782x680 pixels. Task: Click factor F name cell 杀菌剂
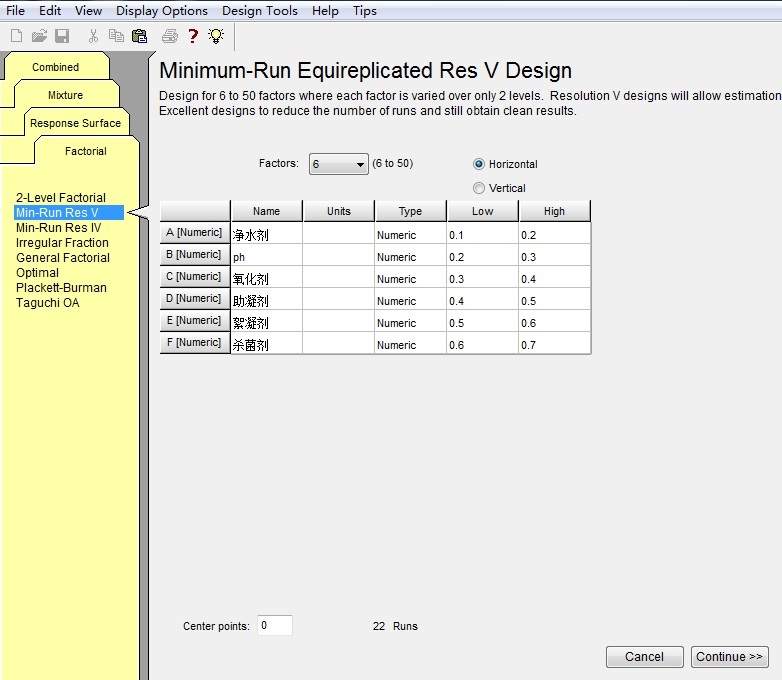(266, 344)
